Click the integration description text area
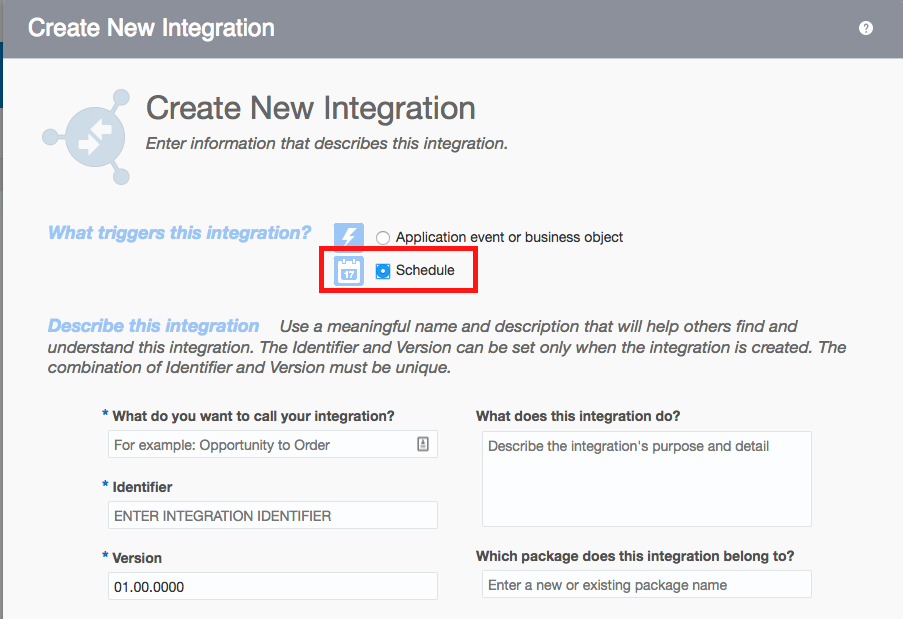The width and height of the screenshot is (903, 619). 646,479
